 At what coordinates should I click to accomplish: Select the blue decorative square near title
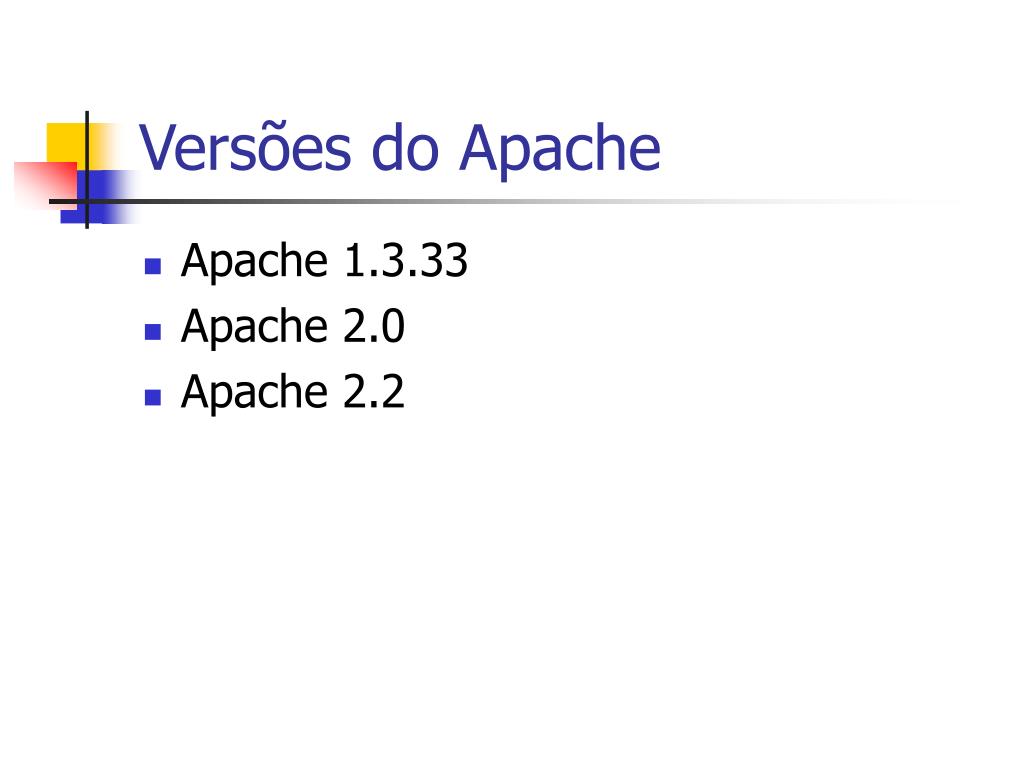click(99, 197)
